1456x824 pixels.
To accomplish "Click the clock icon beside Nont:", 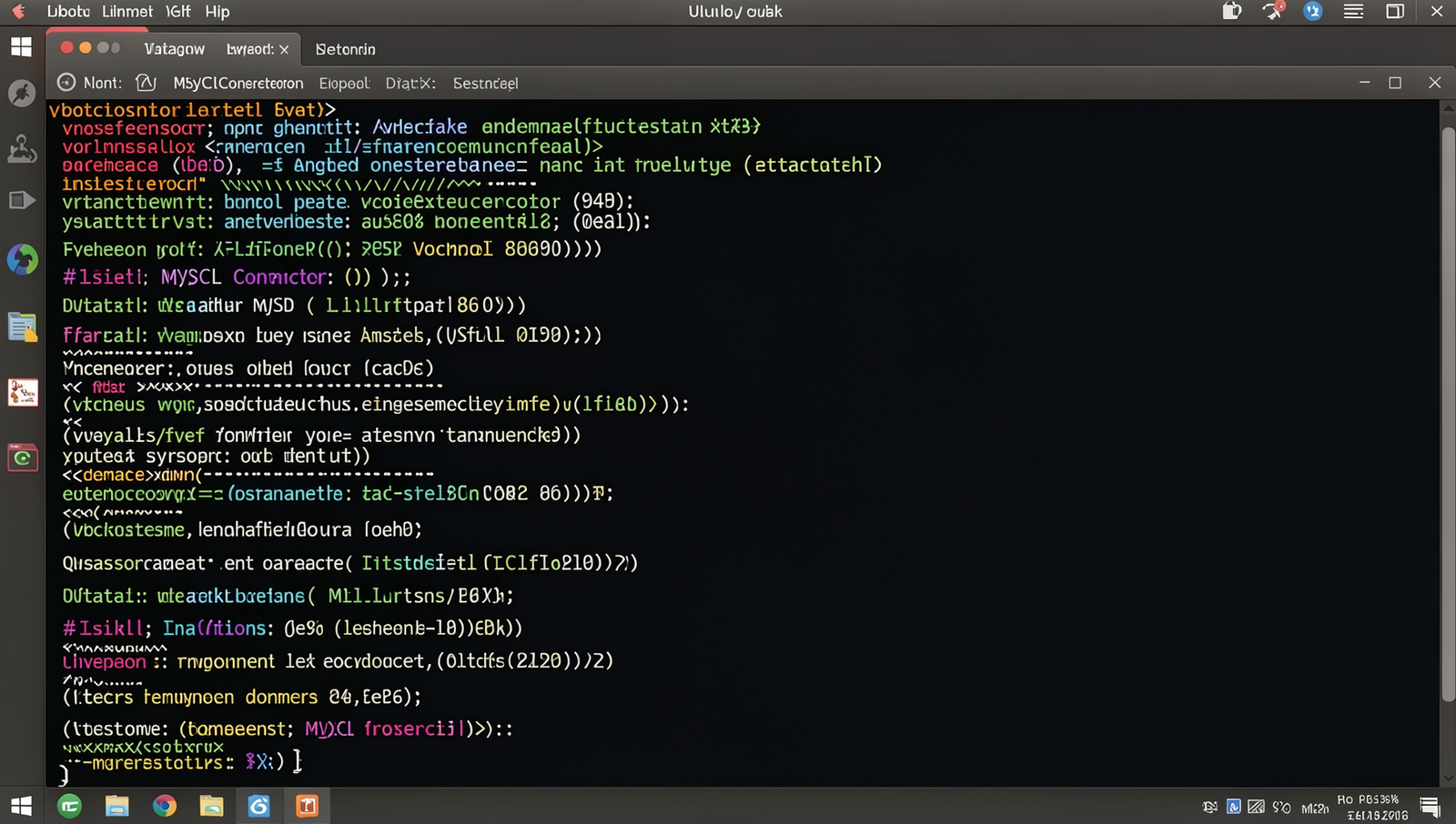I will coord(66,83).
